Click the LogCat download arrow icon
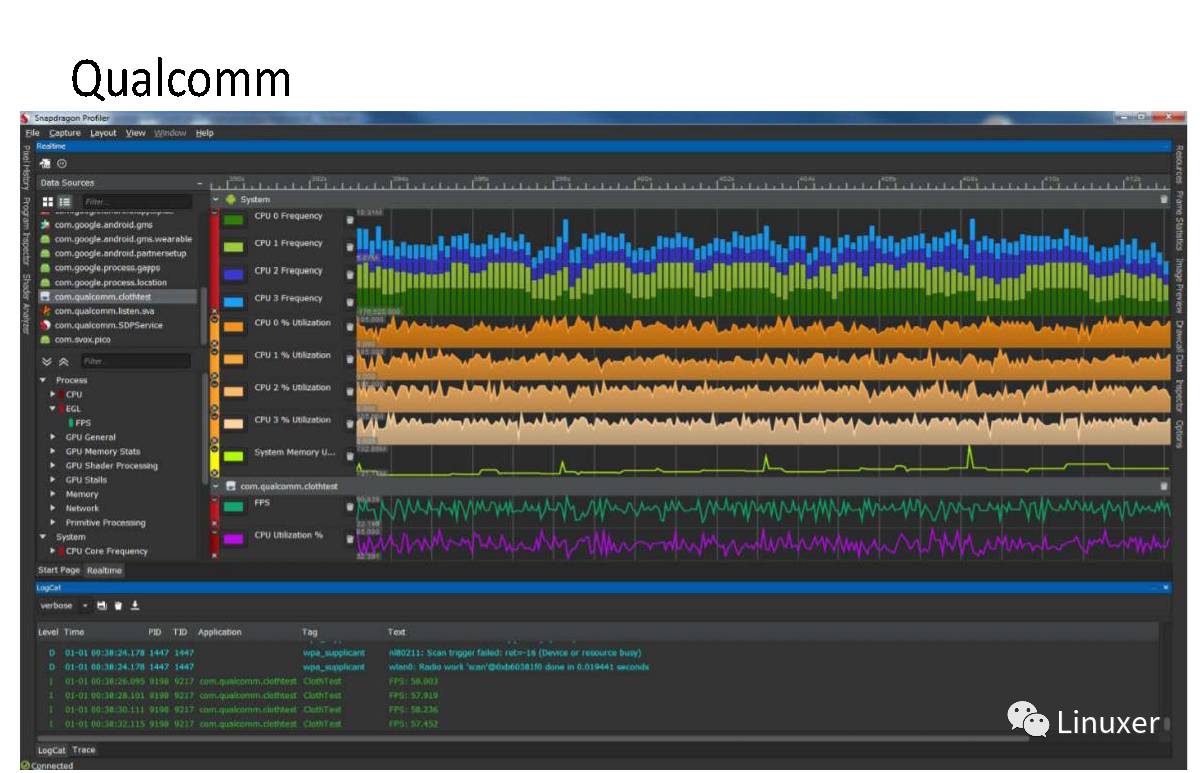Viewport: 1200px width, 773px height. coord(135,605)
